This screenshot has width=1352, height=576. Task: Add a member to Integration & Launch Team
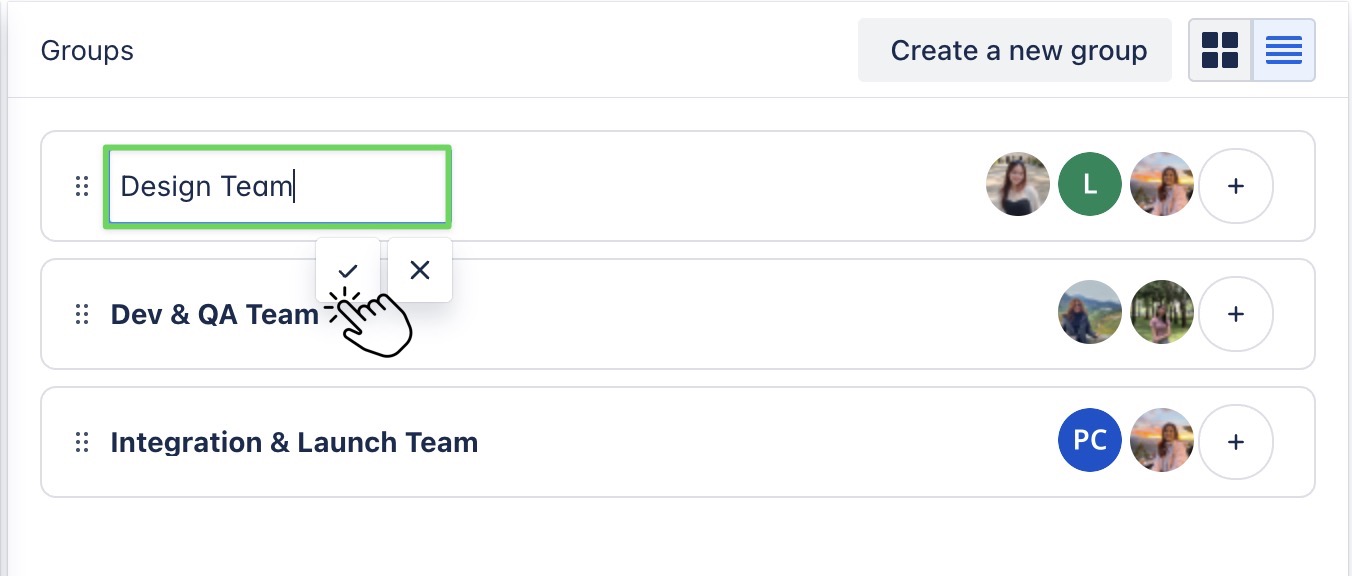pyautogui.click(x=1236, y=442)
